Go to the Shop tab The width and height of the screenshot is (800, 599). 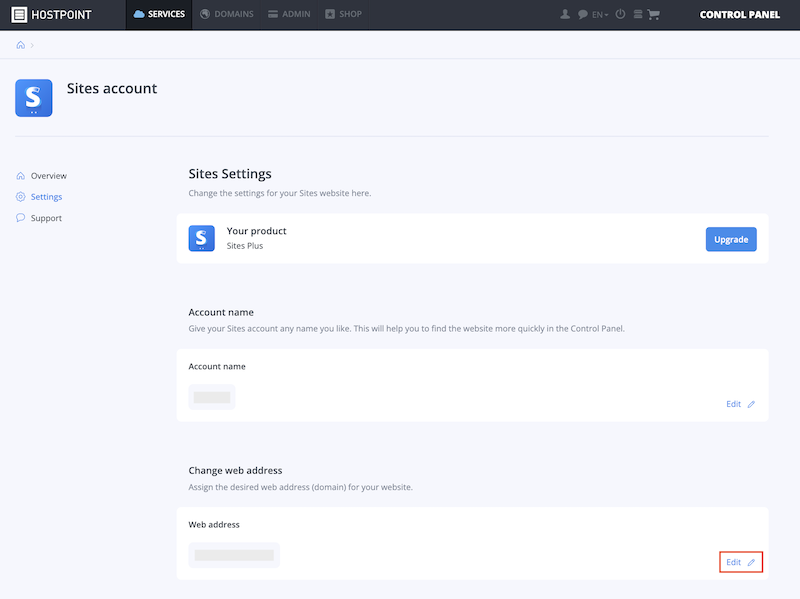pyautogui.click(x=343, y=14)
